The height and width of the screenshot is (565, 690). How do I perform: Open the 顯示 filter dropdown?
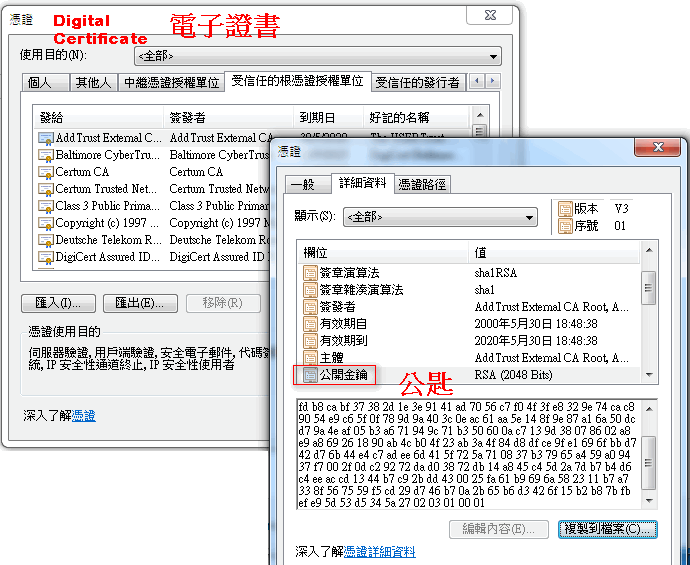(440, 216)
